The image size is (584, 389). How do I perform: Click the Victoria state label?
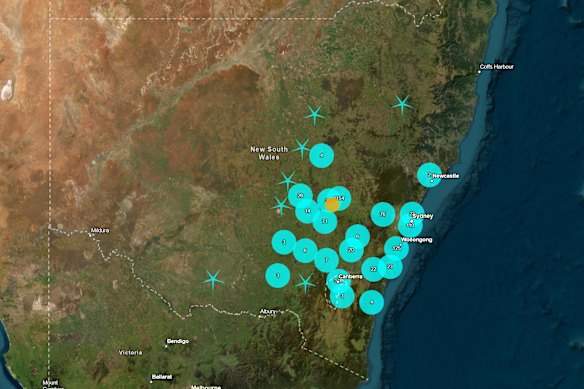pyautogui.click(x=130, y=352)
